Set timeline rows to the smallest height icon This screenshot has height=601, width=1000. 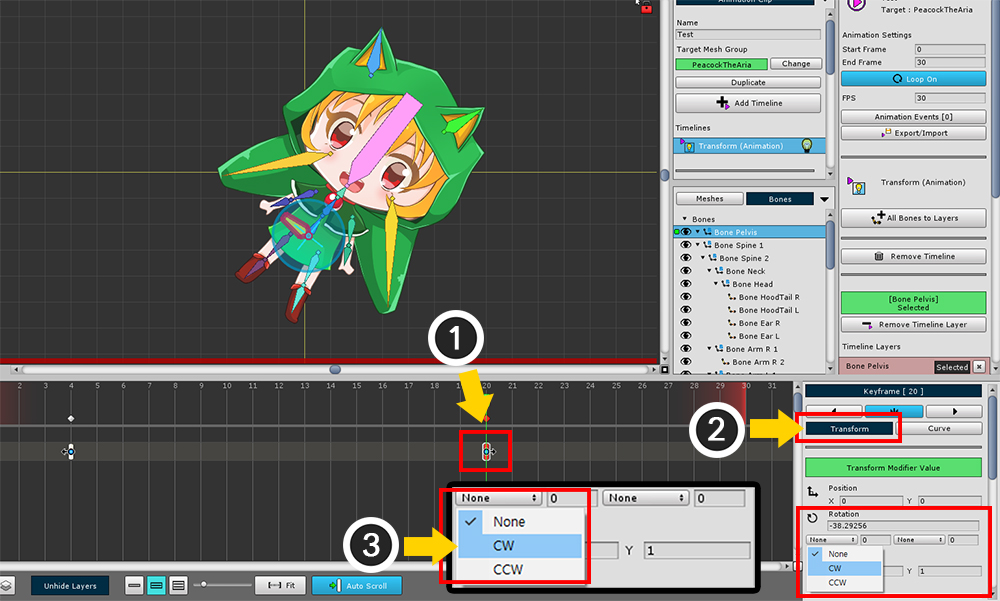click(x=134, y=586)
